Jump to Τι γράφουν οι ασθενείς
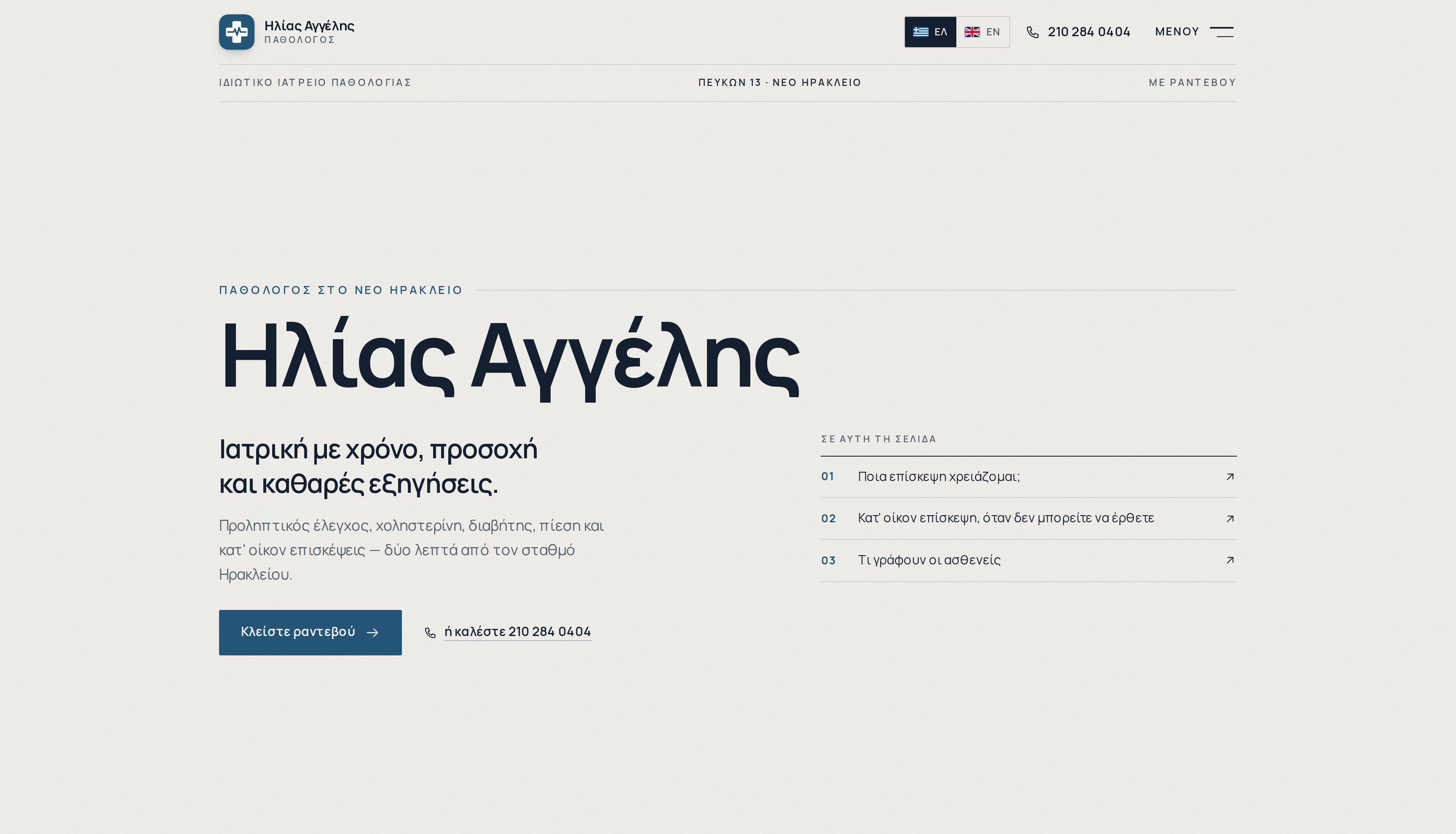The height and width of the screenshot is (834, 1456). [x=1028, y=560]
